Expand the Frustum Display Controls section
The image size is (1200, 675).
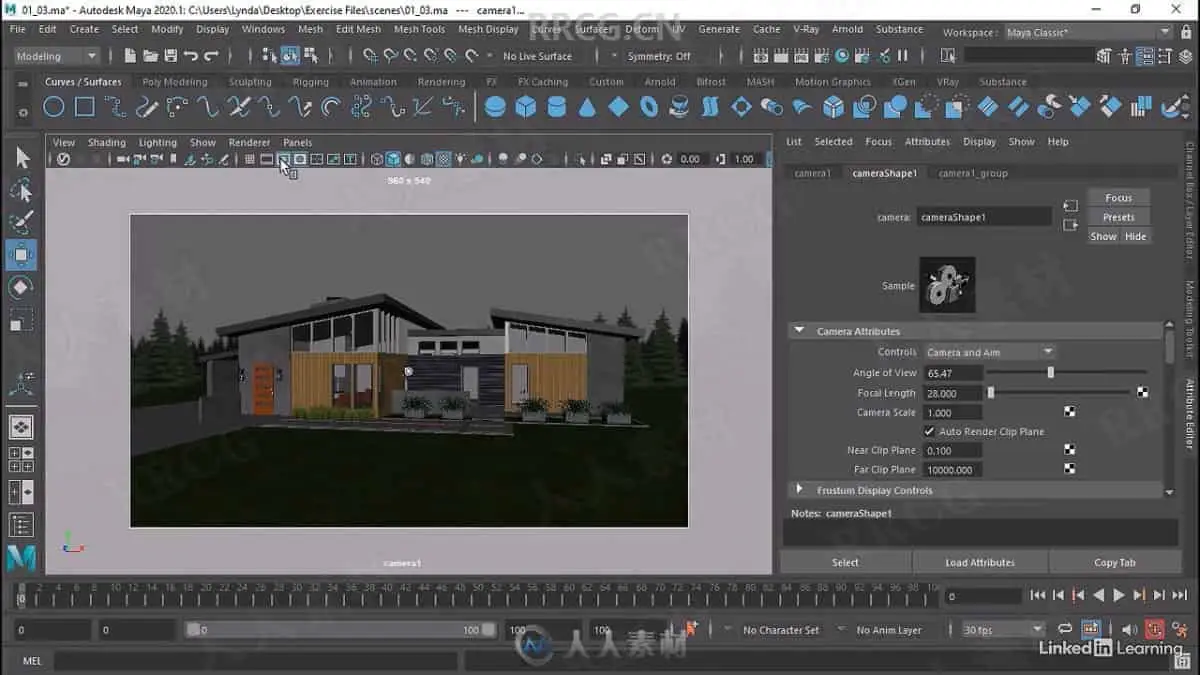[x=799, y=490]
